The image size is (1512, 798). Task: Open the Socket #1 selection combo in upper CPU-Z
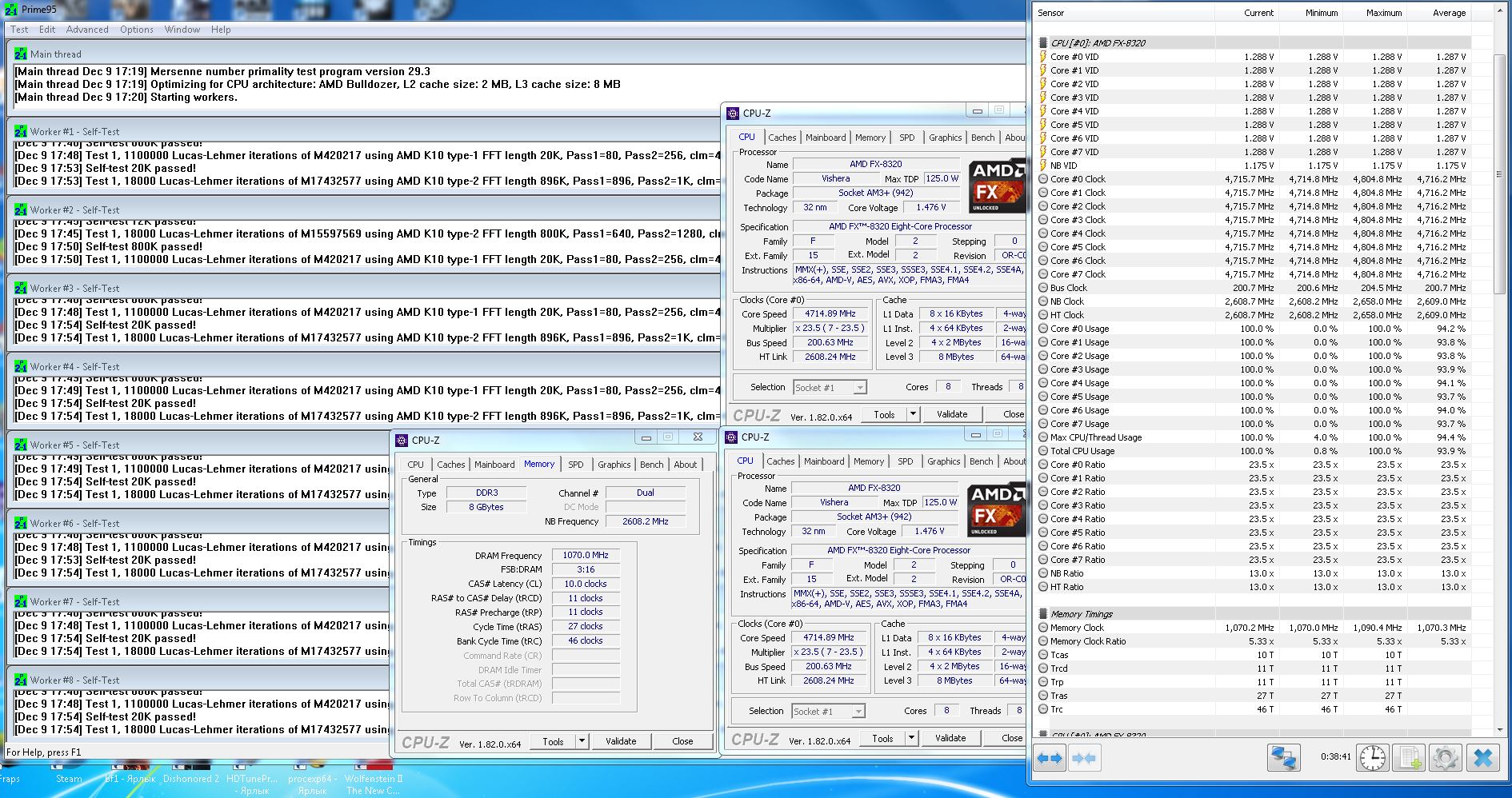[830, 388]
